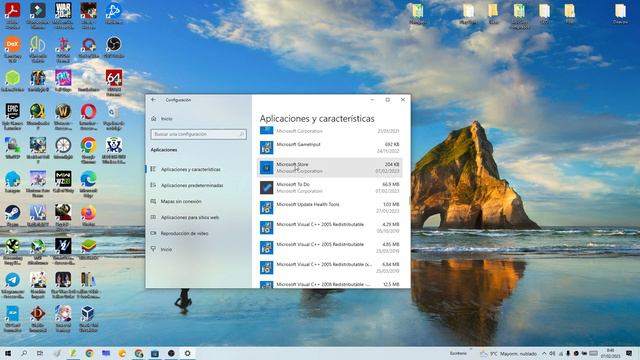This screenshot has width=640, height=360.
Task: Click the Microsoft To Do app icon
Action: pos(267,187)
